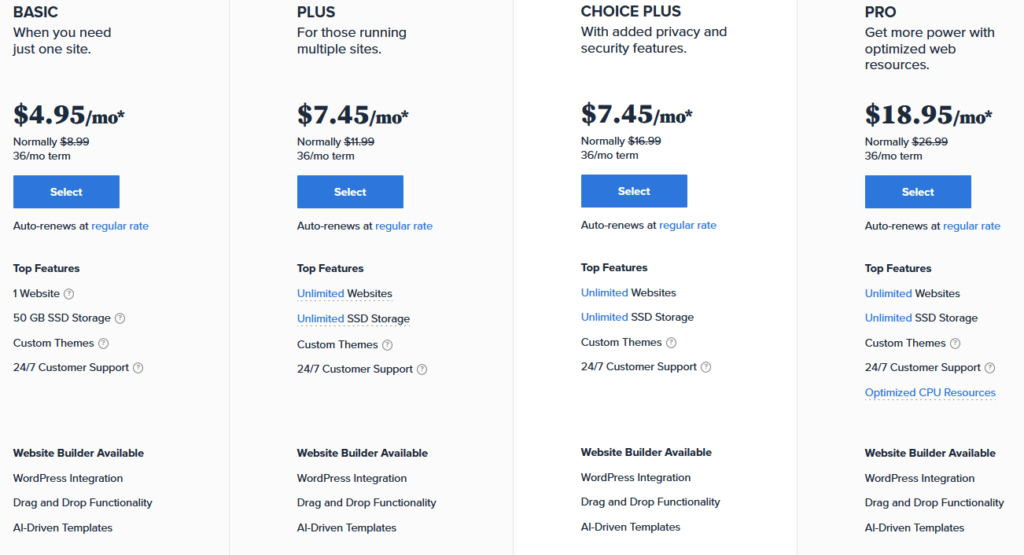Click Choice Plus 24/7 Customer Support help icon
1024x555 pixels.
click(706, 367)
